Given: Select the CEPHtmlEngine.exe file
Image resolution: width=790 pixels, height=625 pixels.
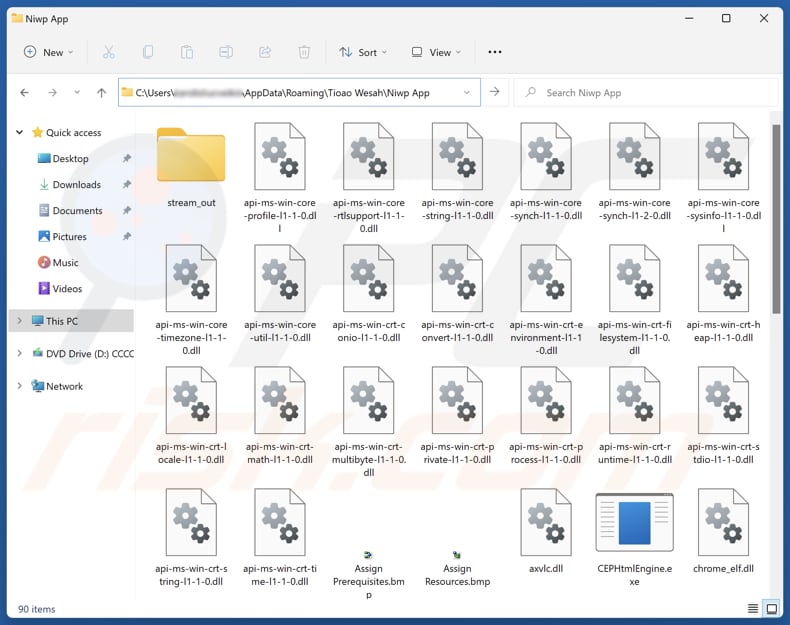Looking at the screenshot, I should (635, 538).
